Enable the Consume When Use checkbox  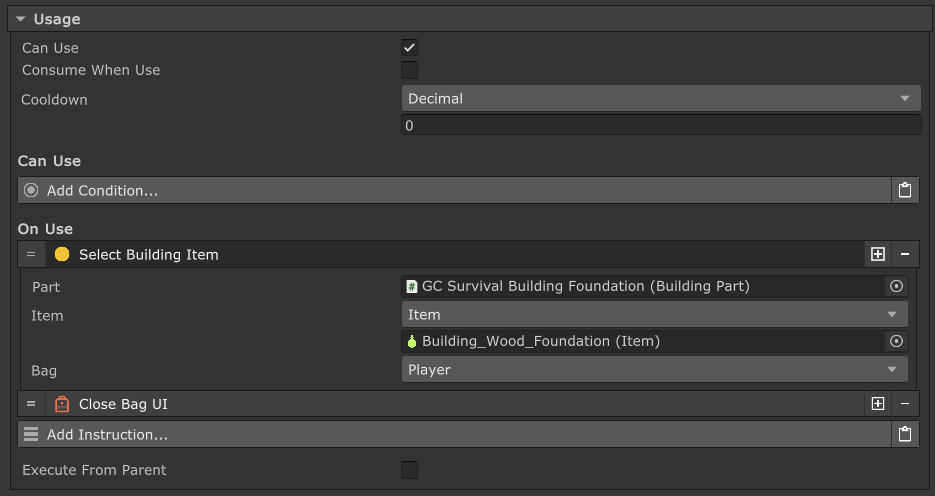point(409,70)
